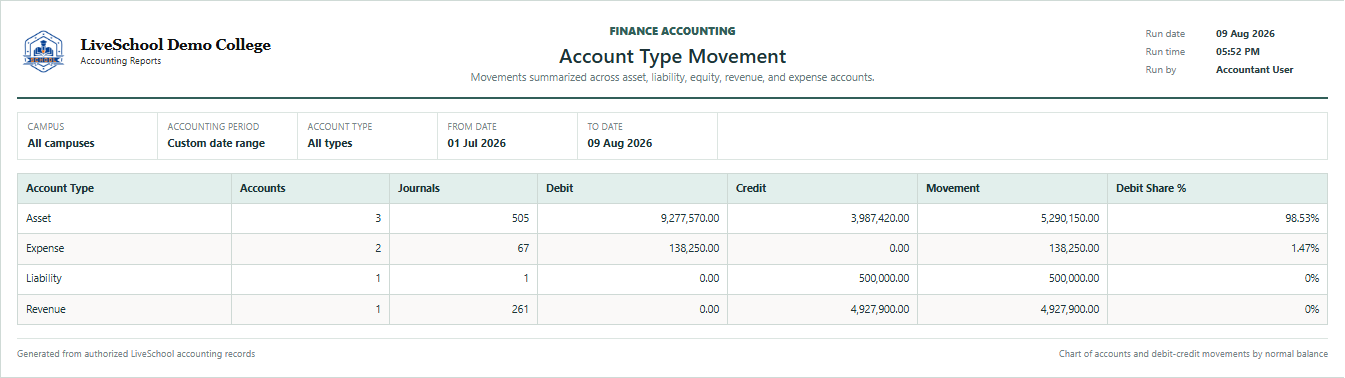Click footer note Generated from authorized records

tap(136, 354)
